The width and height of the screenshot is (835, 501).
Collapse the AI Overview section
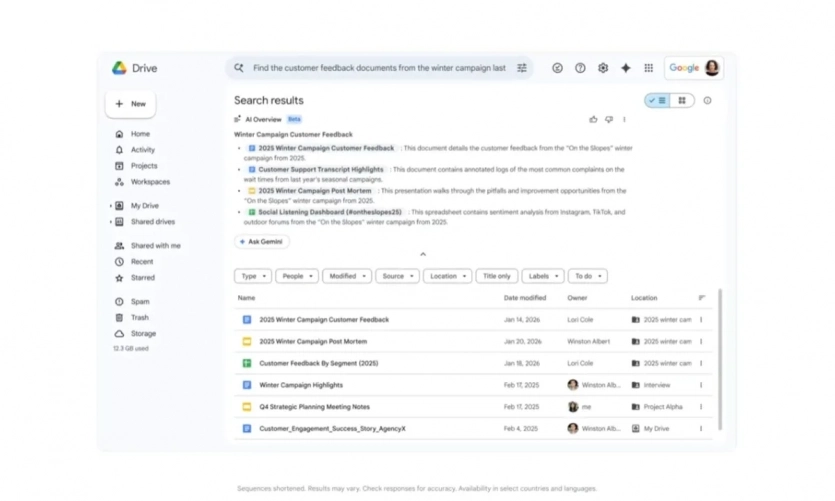click(x=423, y=255)
